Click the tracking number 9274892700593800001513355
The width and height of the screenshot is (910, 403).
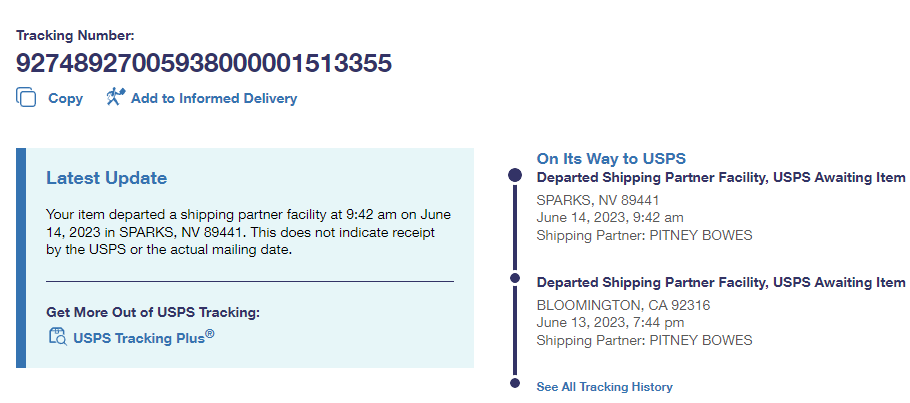[204, 63]
